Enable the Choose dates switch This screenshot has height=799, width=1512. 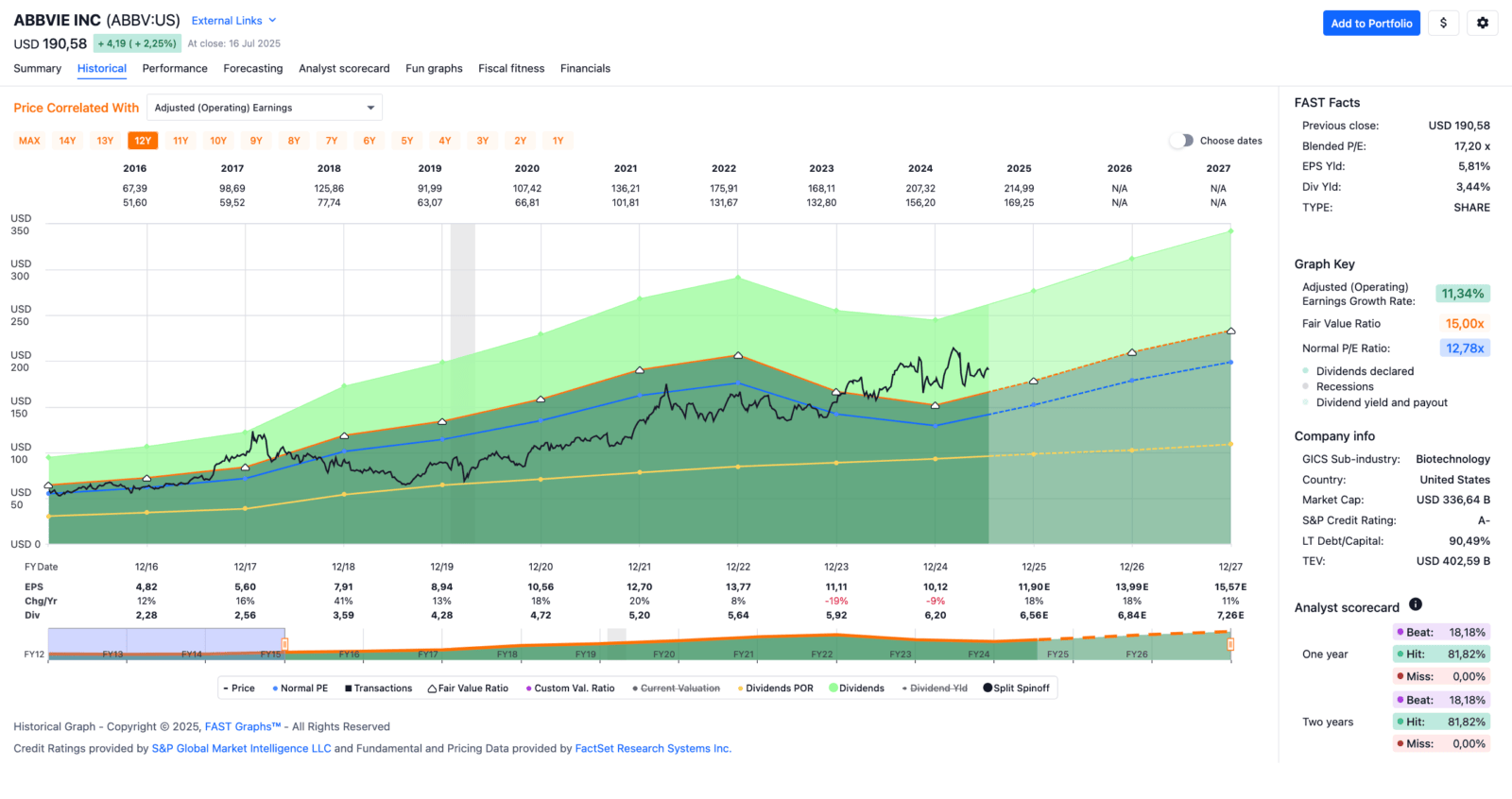pyautogui.click(x=1181, y=141)
